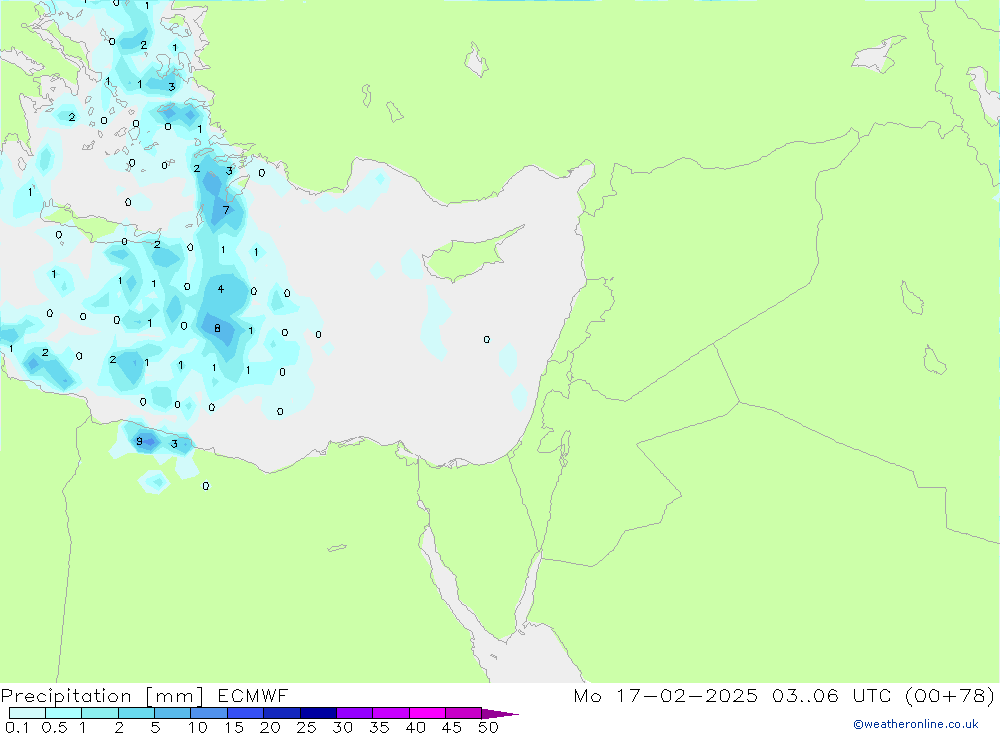1000x733 pixels.
Task: Click the precipitation value '9' on the map
Action: tap(139, 441)
